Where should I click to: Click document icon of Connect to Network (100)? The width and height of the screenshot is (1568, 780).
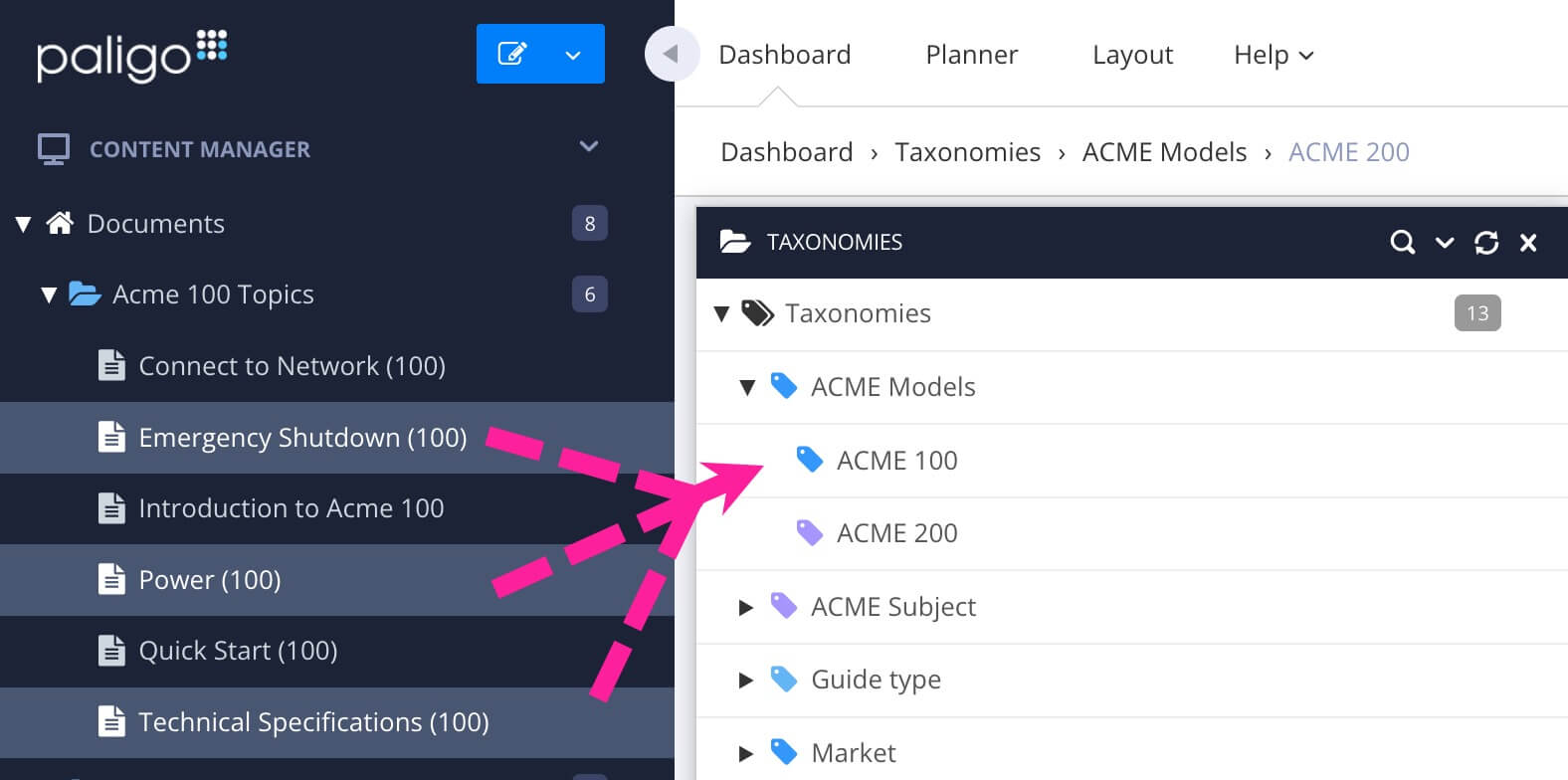[x=111, y=365]
